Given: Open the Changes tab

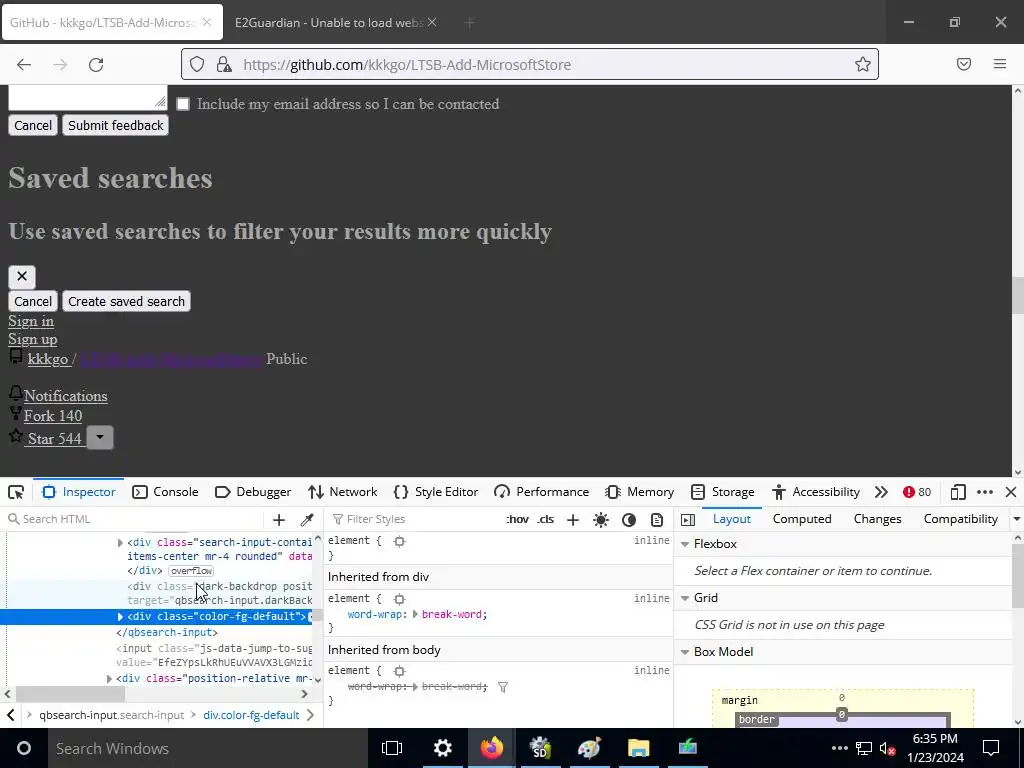Looking at the screenshot, I should pos(877,519).
